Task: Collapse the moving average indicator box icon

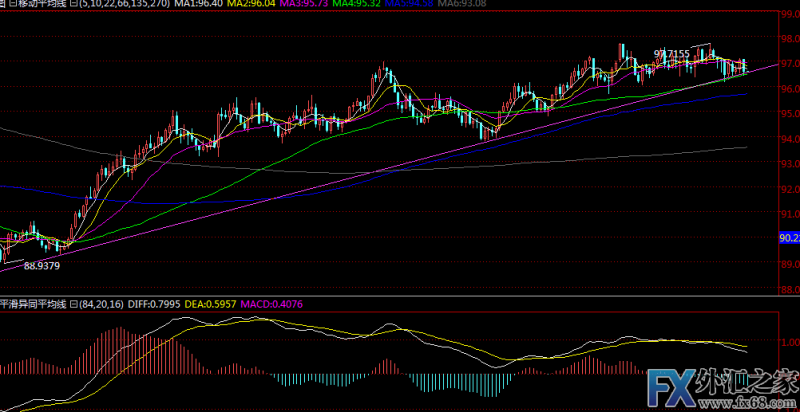Action: click(73, 3)
